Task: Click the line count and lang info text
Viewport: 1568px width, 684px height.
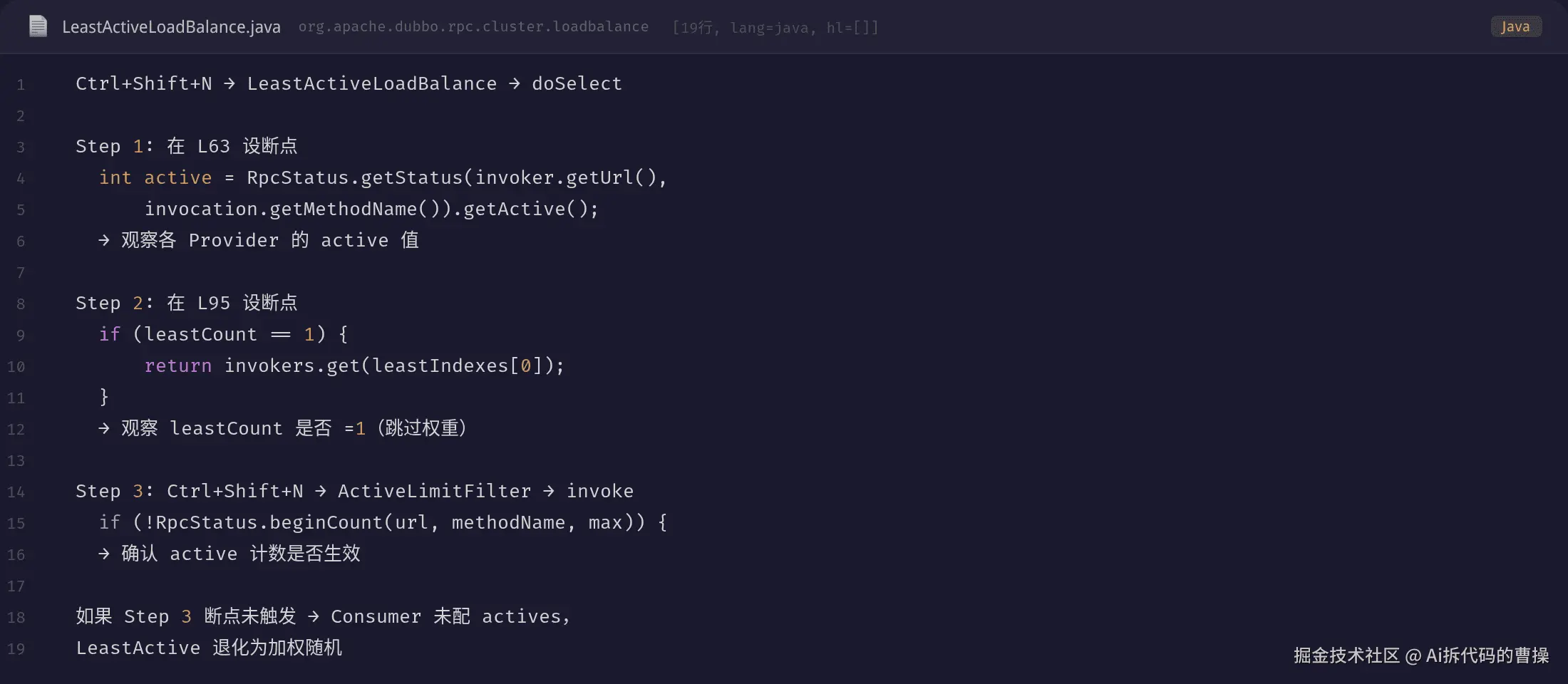Action: point(775,28)
